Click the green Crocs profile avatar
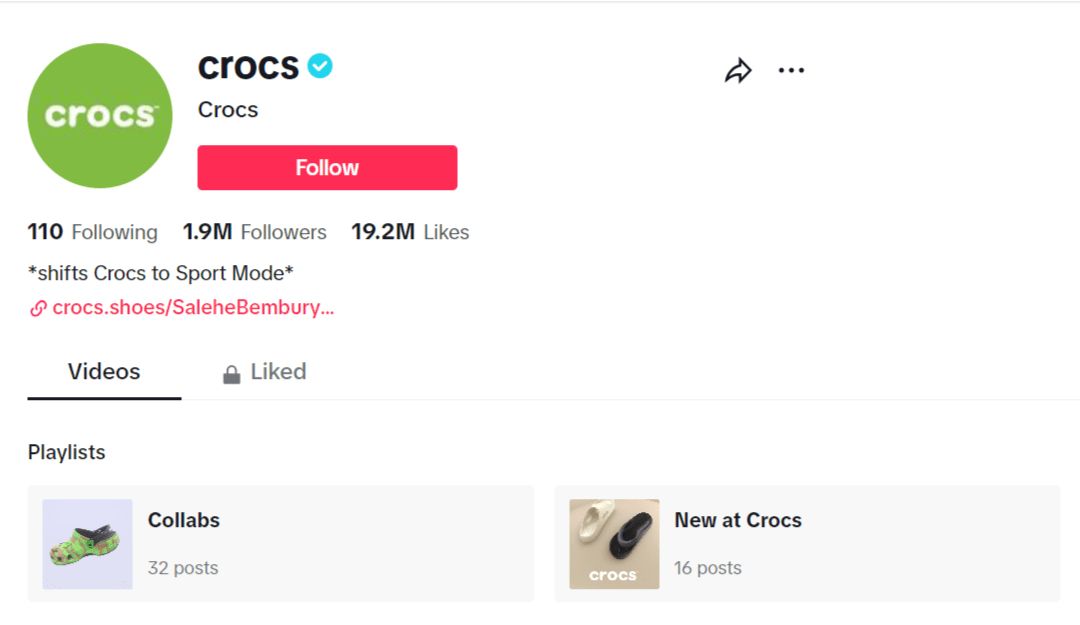 click(x=100, y=116)
